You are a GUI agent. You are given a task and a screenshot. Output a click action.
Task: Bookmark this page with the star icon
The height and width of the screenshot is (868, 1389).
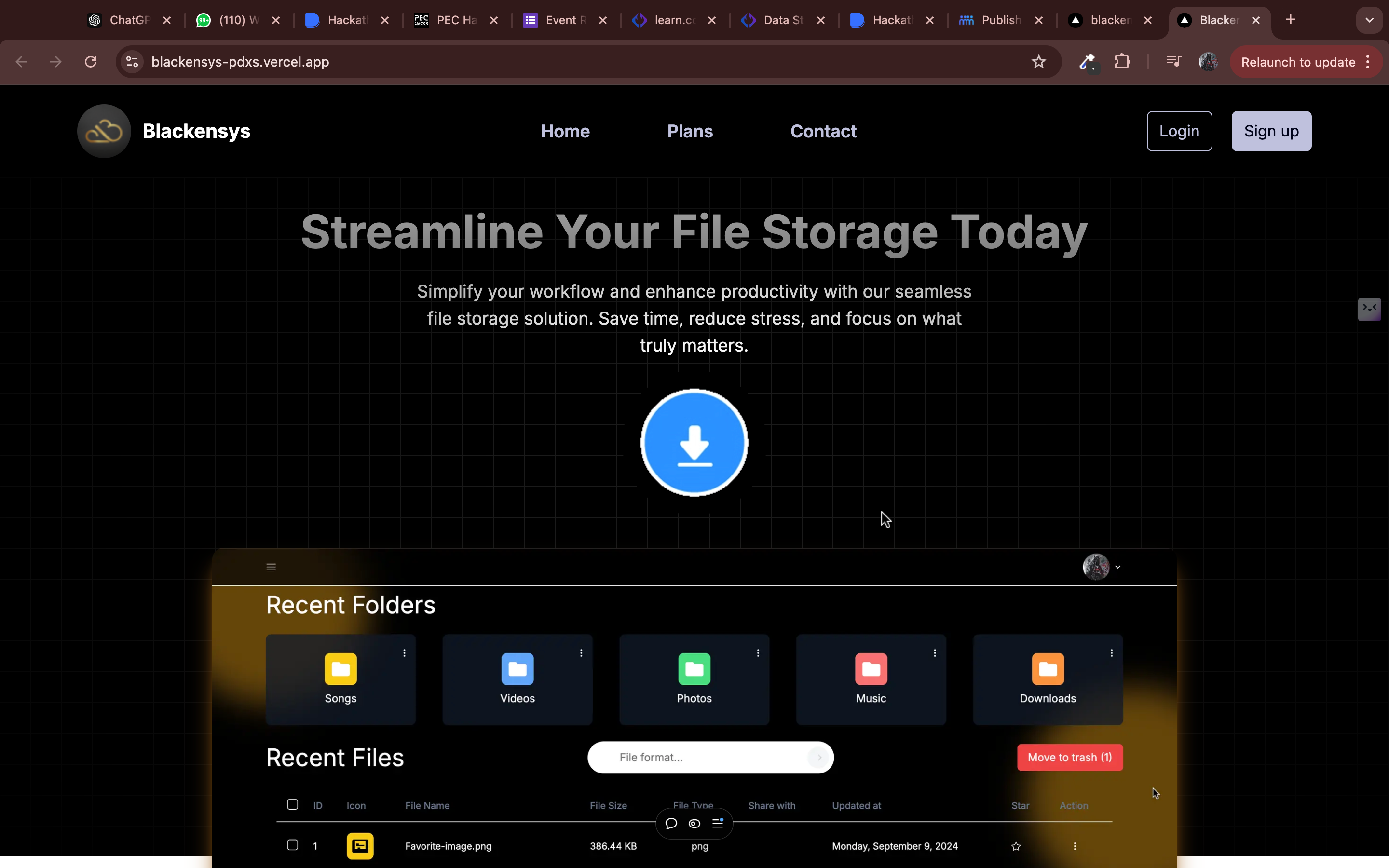(1038, 62)
